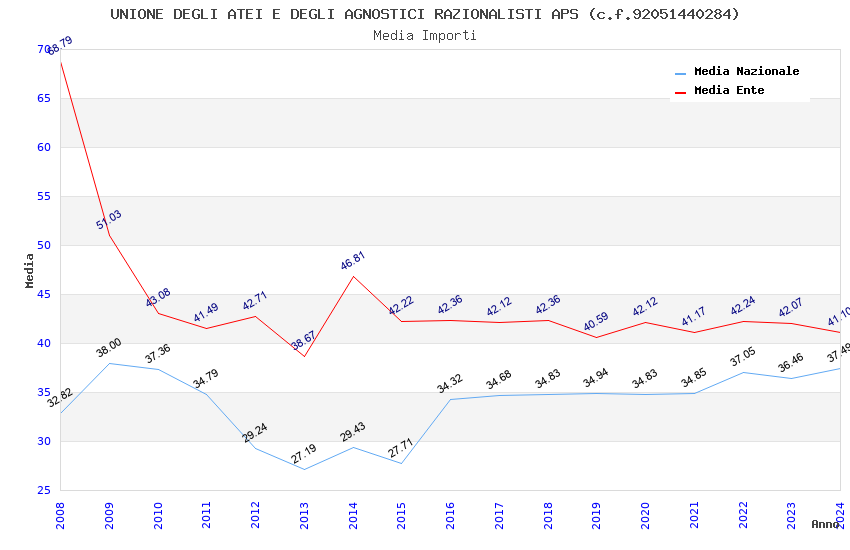Click the x-axis year label 2023
Screen dimensions: 850x550
pyautogui.click(x=791, y=515)
